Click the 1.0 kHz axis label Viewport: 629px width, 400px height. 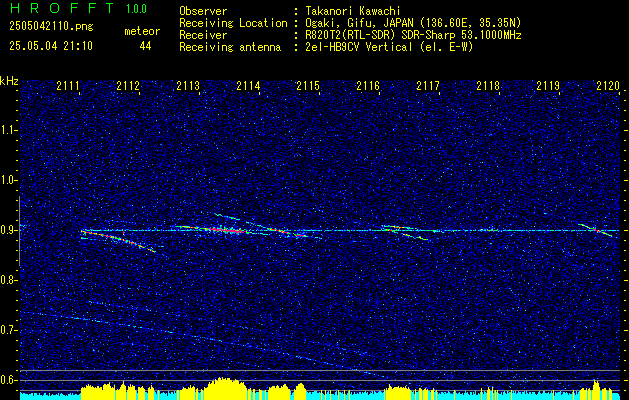(7, 181)
